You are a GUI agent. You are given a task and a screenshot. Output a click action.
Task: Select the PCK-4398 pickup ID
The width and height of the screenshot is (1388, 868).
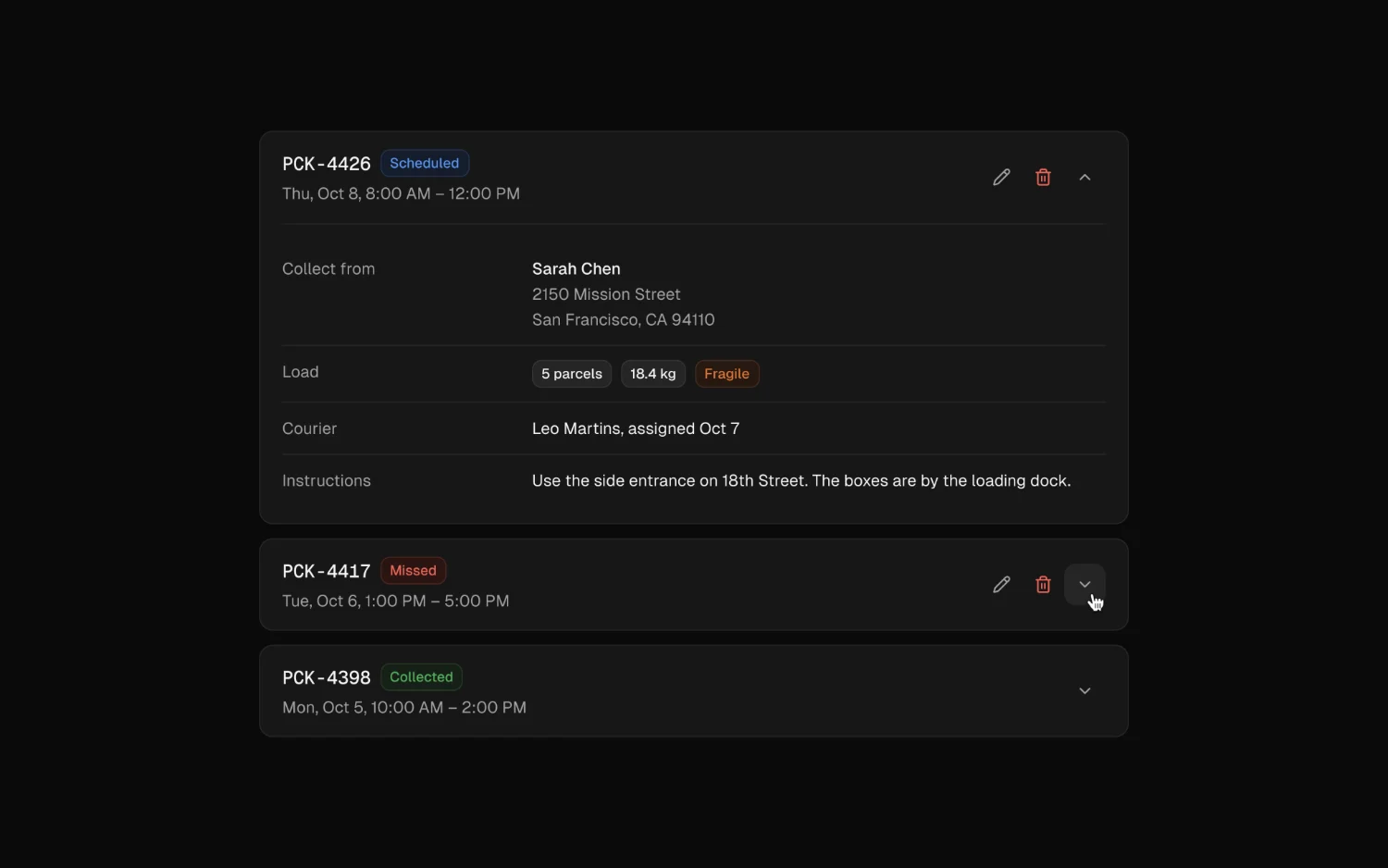coord(327,677)
